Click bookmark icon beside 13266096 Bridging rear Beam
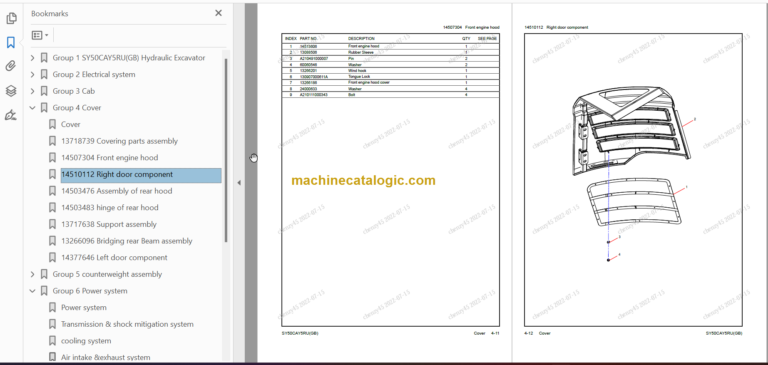Screen dimensions: 768x365 click(52, 241)
